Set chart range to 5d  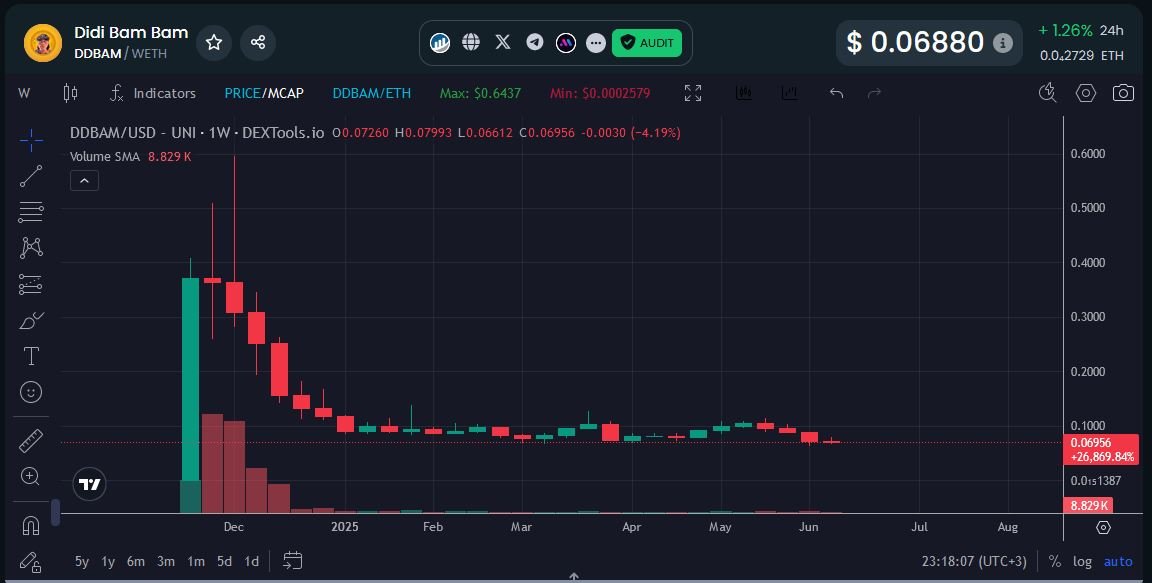click(224, 562)
